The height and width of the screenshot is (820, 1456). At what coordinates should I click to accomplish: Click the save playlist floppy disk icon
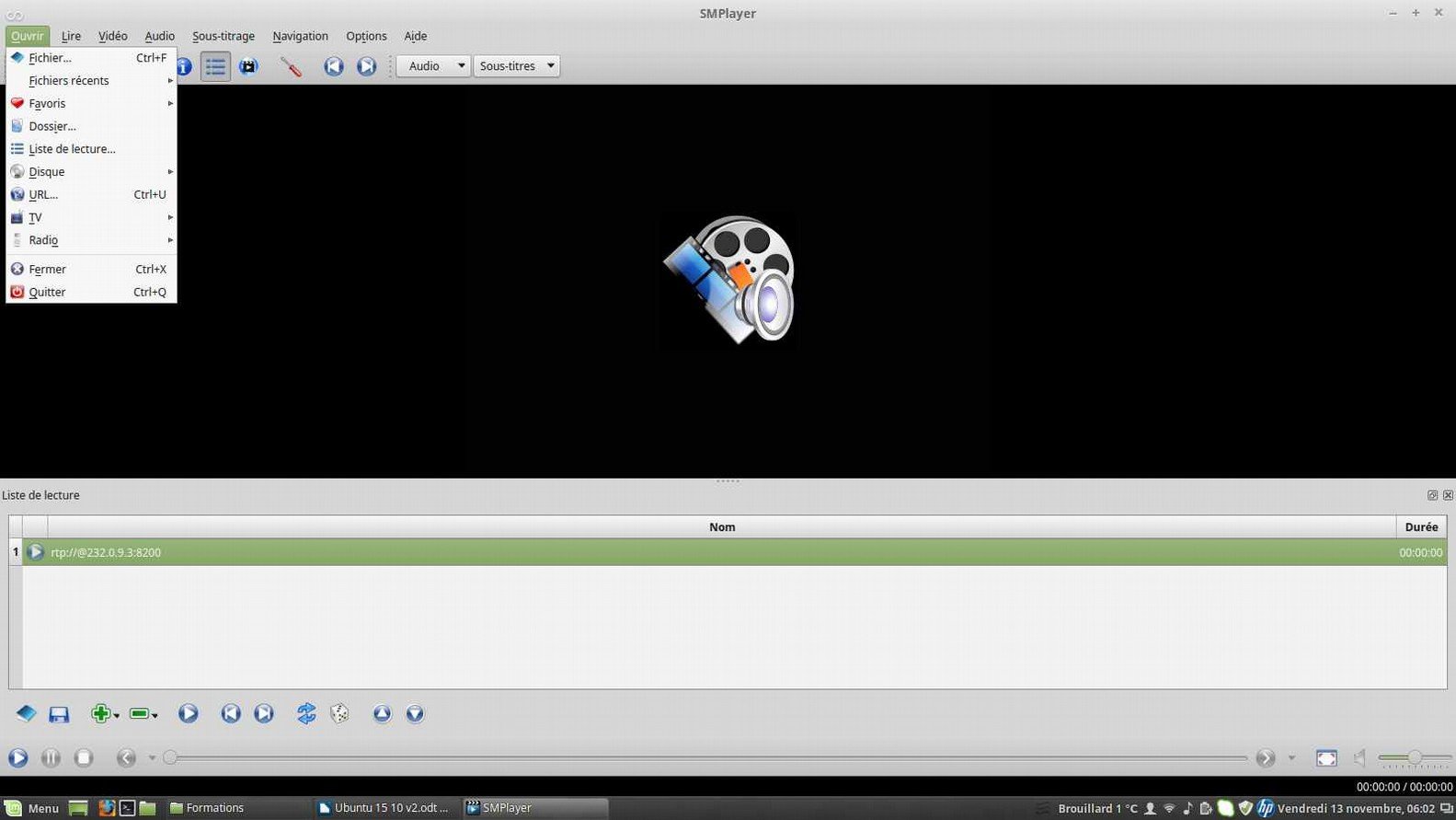pos(59,714)
